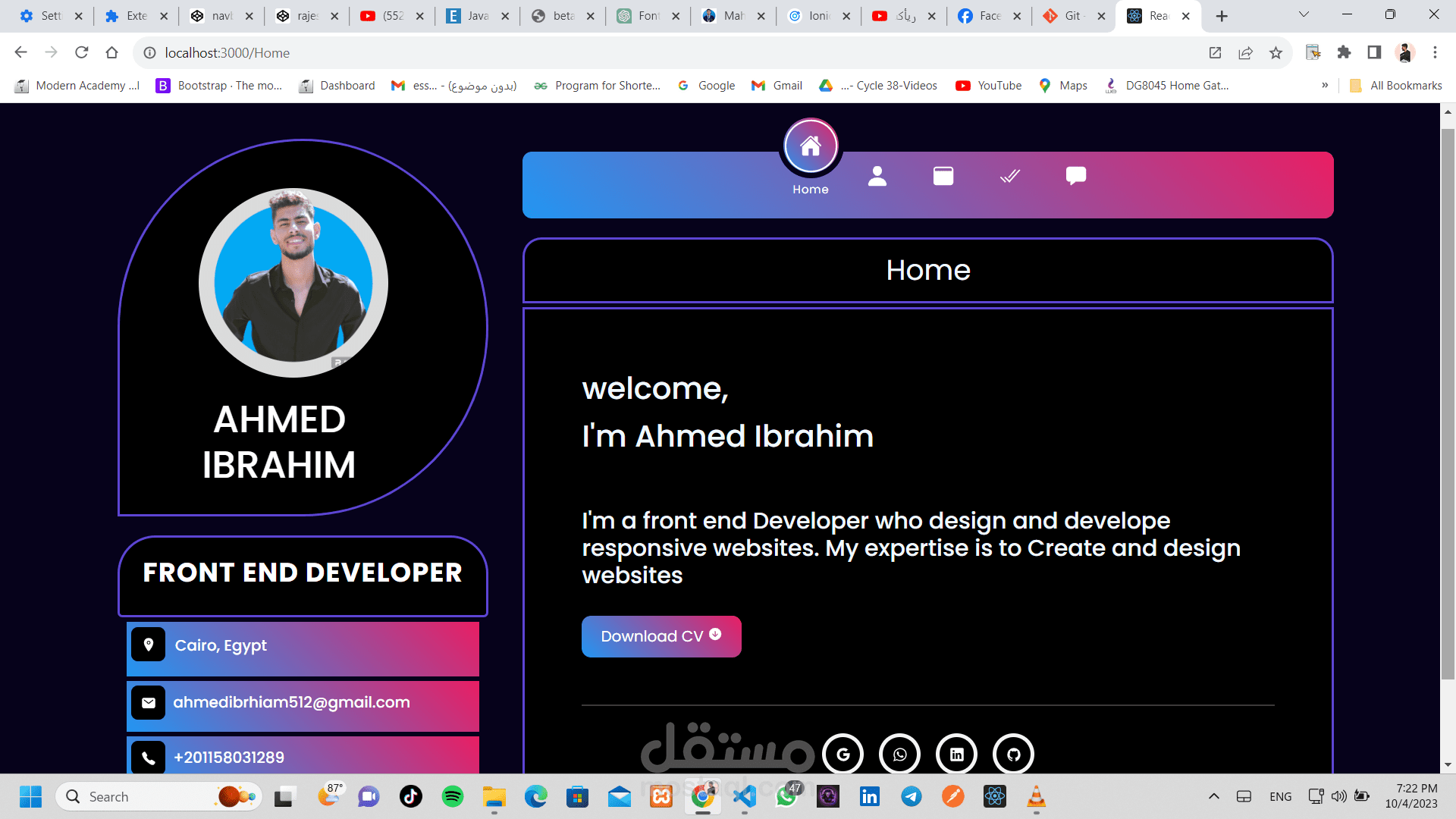Expand the hidden bookmarks chevron

point(1325,85)
